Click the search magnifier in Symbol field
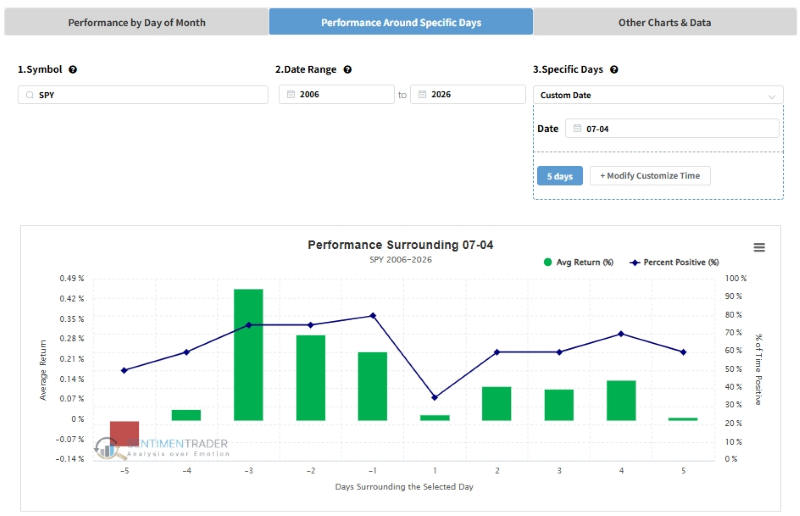Viewport: 800px width, 516px height. click(x=30, y=95)
